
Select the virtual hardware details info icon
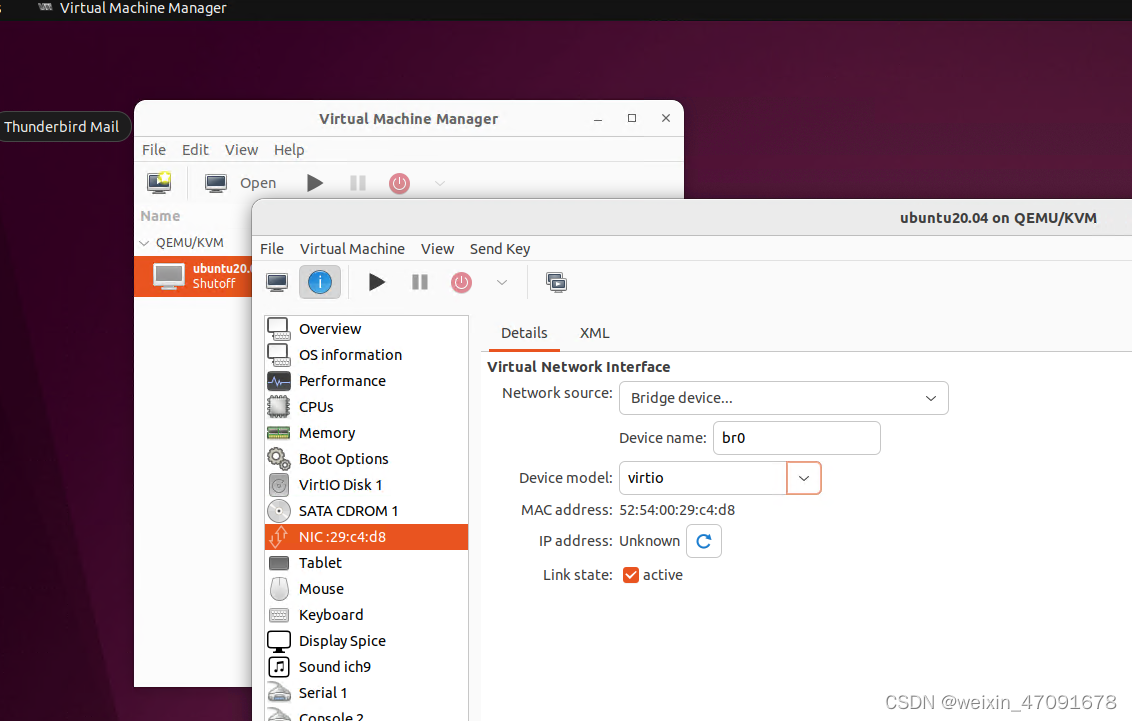320,282
